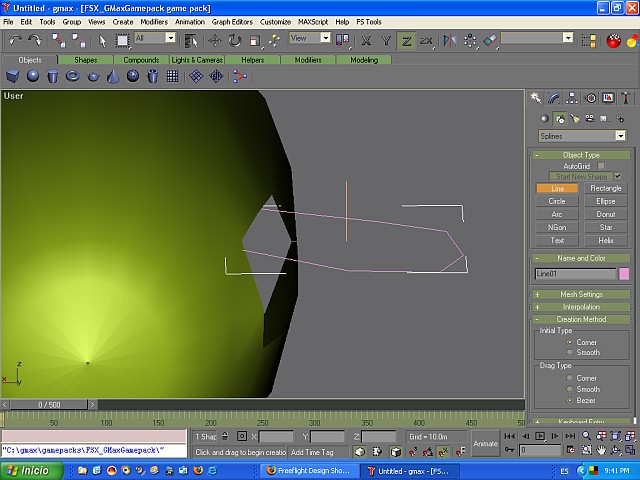
Task: Restrict transform to the Z axis
Action: [x=406, y=40]
